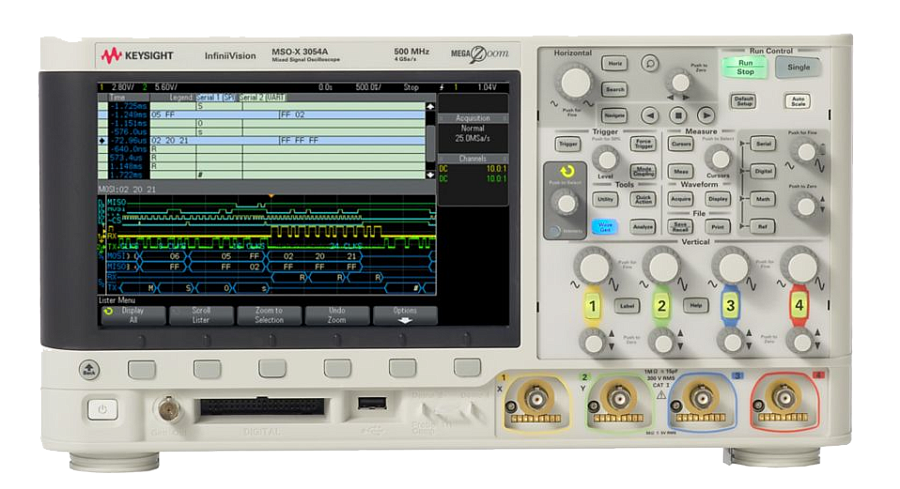Push channel 4 position knob to zero
This screenshot has height=489, width=900.
pyautogui.click(x=800, y=343)
